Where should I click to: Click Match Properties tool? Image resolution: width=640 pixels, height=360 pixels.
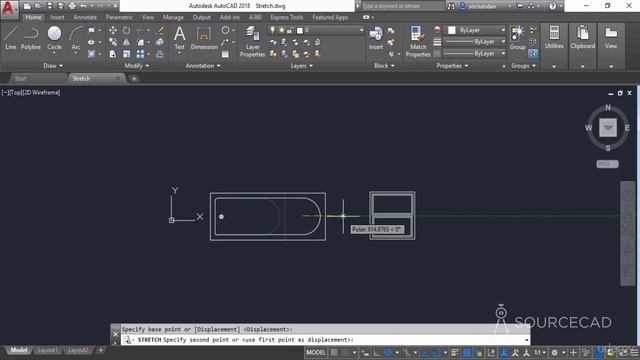418,42
